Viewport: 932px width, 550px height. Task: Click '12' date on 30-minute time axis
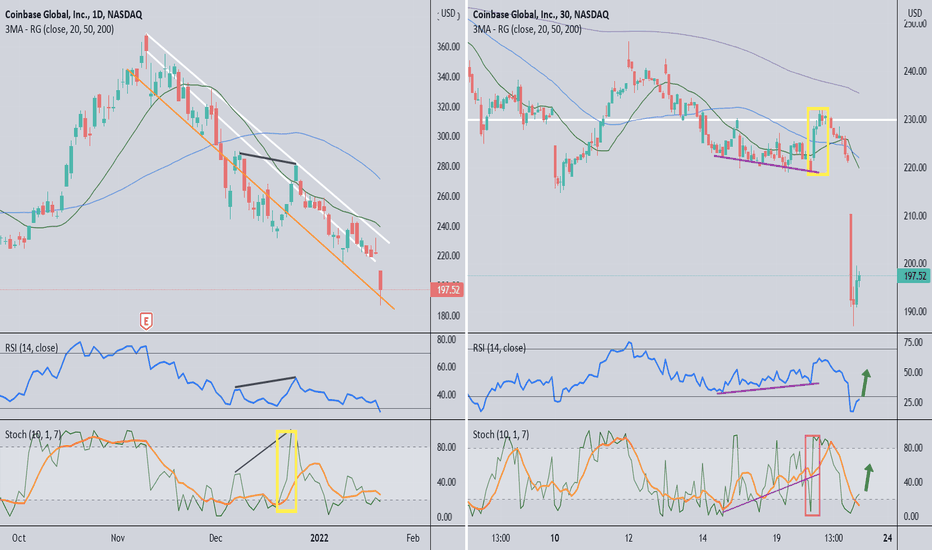628,538
